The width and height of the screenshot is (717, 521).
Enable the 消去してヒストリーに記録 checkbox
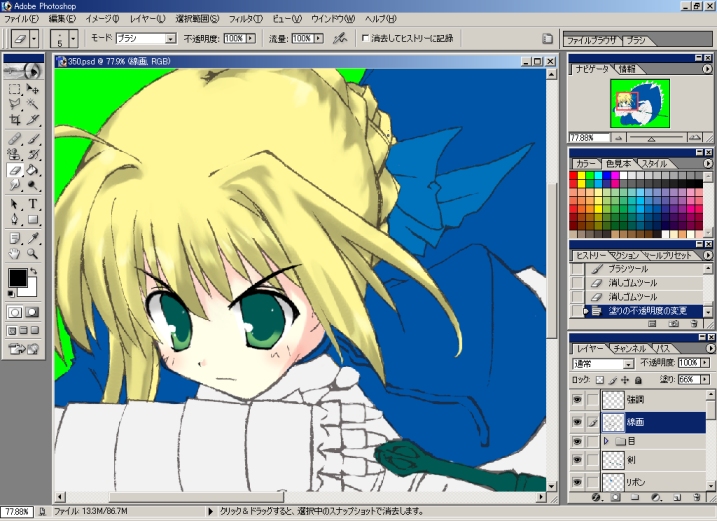pos(365,38)
